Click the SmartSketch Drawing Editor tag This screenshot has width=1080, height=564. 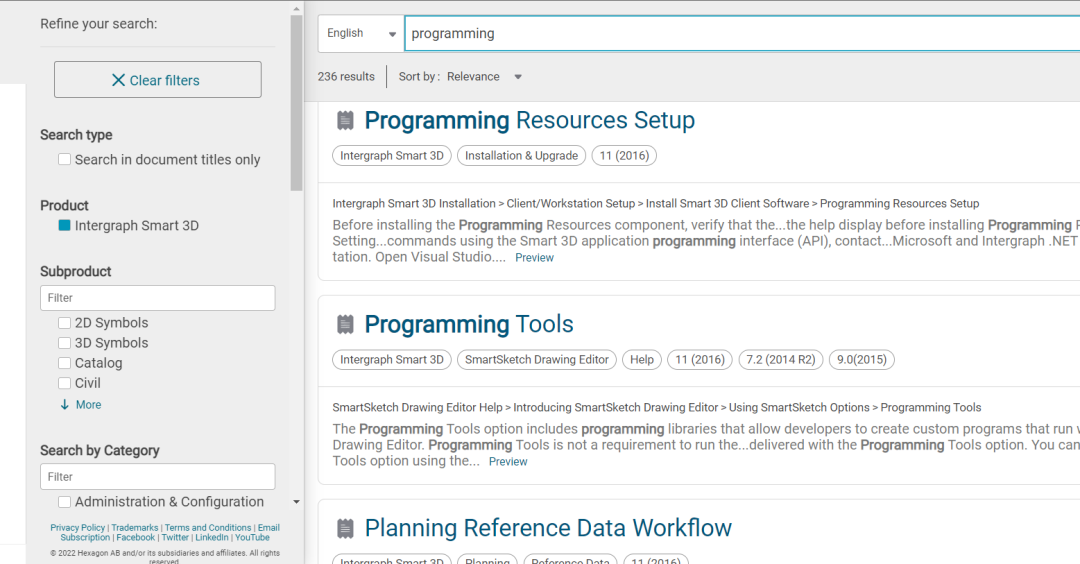[x=537, y=359]
